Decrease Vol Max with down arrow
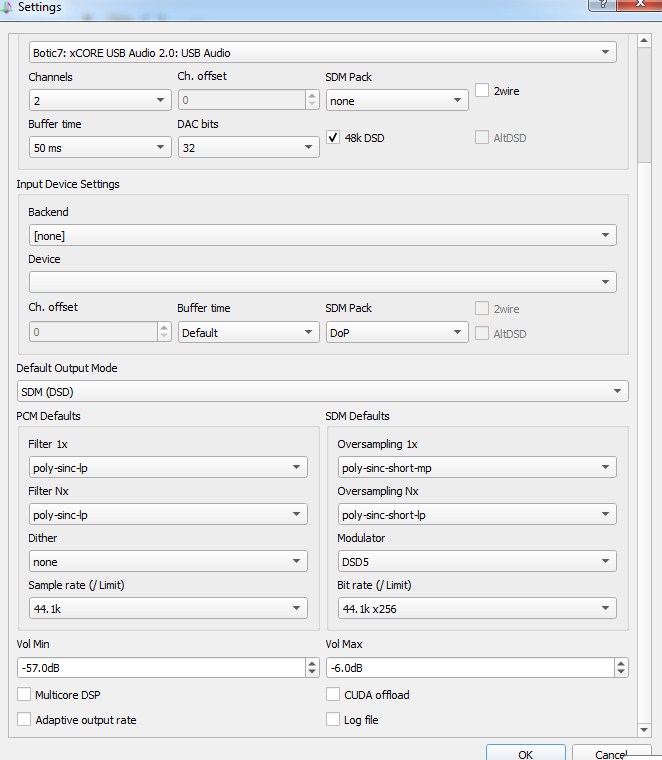662x760 pixels. [621, 672]
